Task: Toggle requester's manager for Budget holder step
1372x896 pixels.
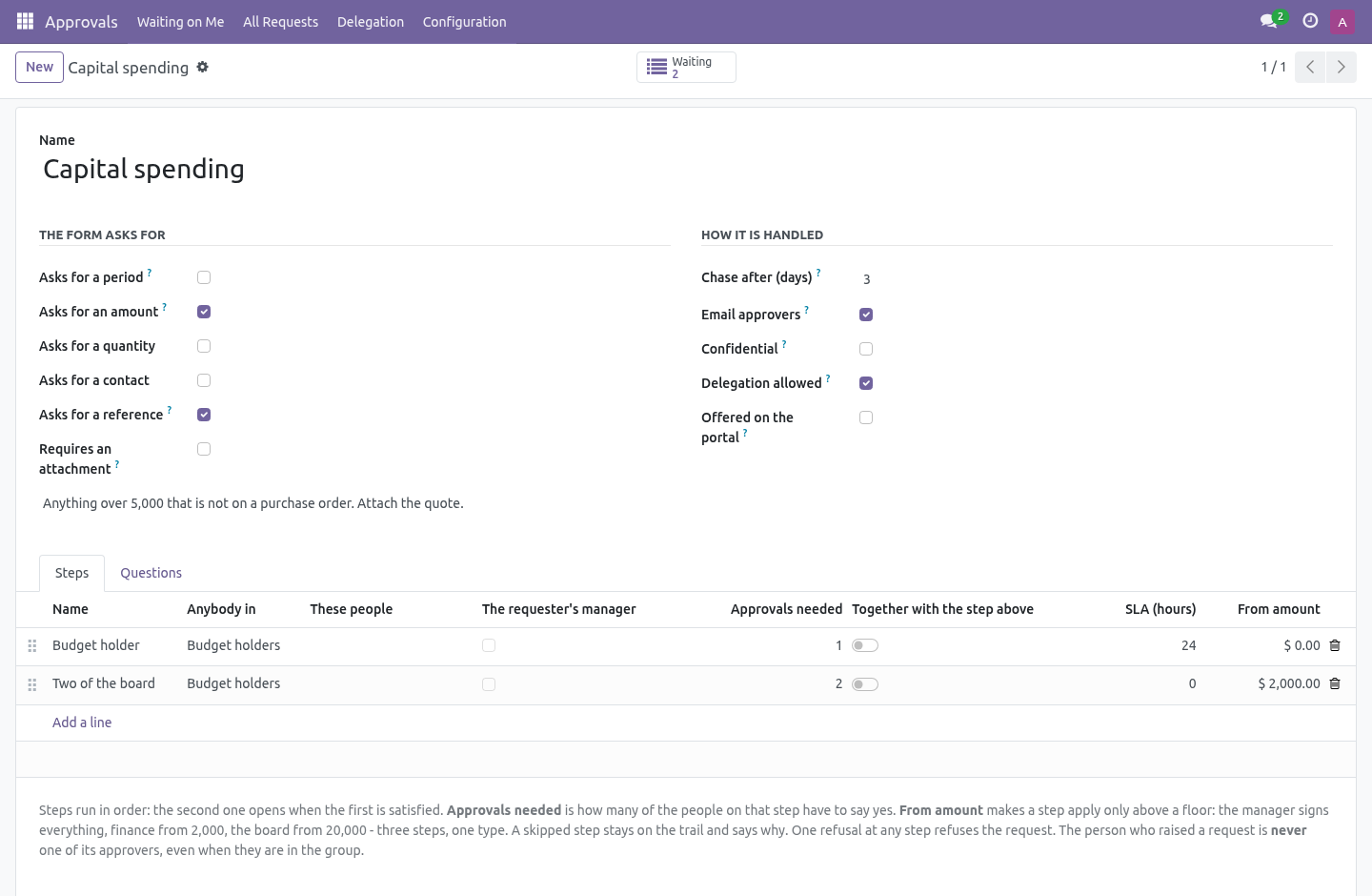Action: click(x=489, y=645)
